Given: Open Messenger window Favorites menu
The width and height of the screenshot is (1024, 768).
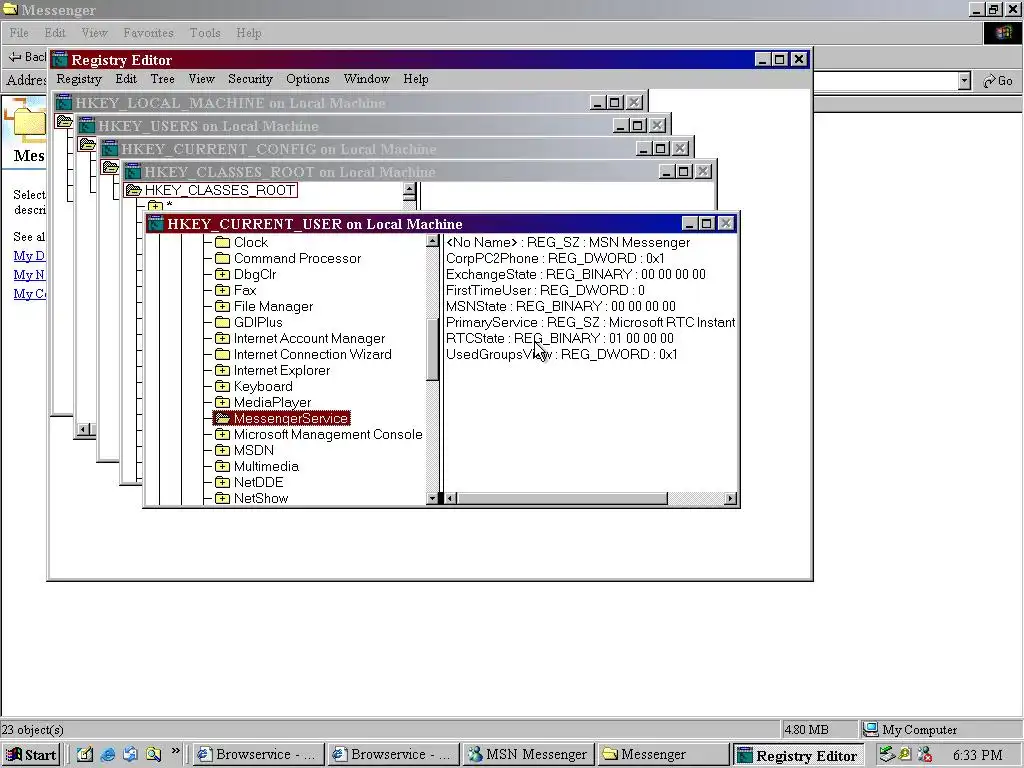Looking at the screenshot, I should [148, 33].
